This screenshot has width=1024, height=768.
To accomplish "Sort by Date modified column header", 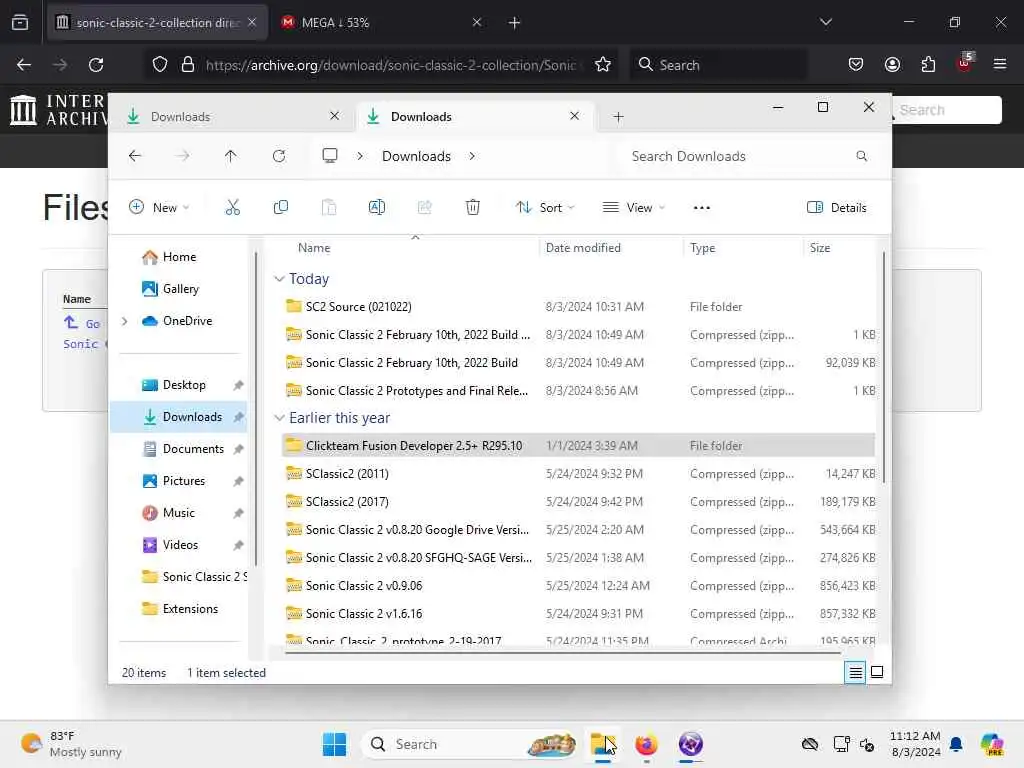I will pyautogui.click(x=583, y=248).
